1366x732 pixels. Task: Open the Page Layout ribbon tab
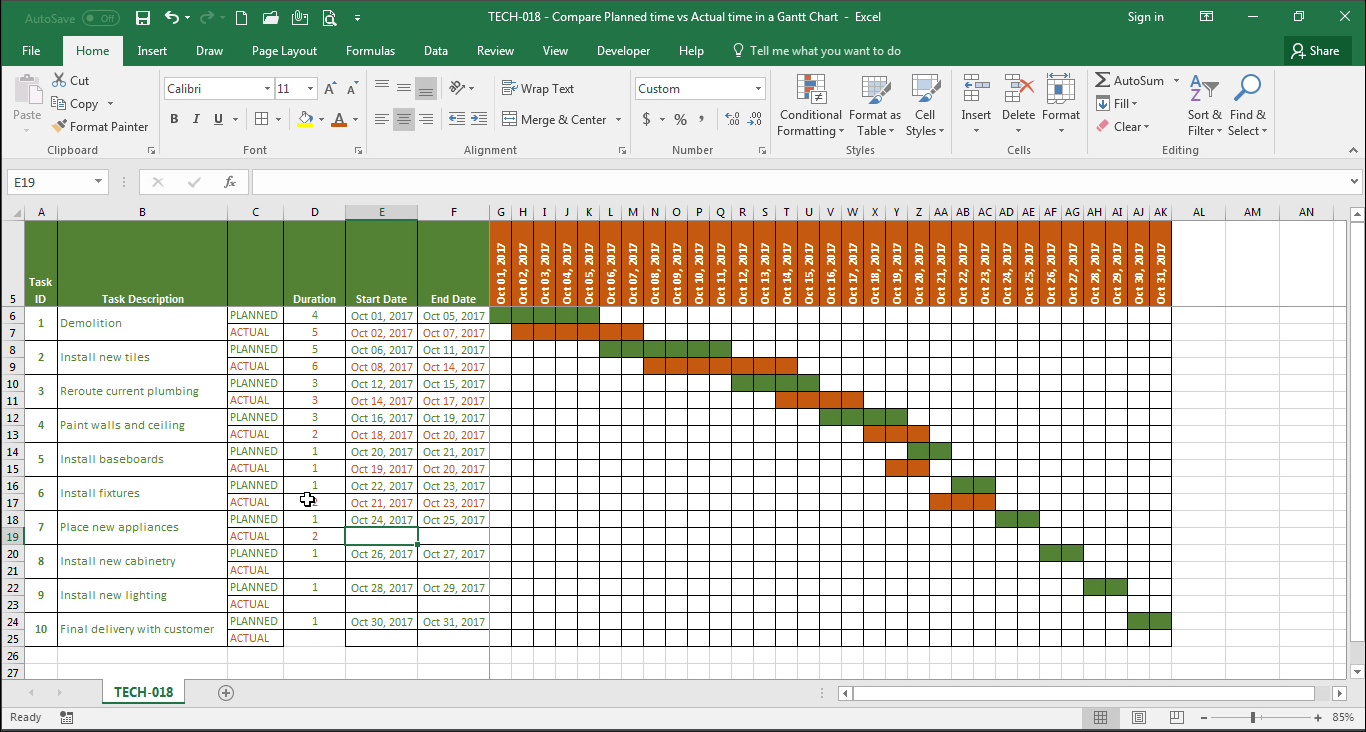point(284,51)
